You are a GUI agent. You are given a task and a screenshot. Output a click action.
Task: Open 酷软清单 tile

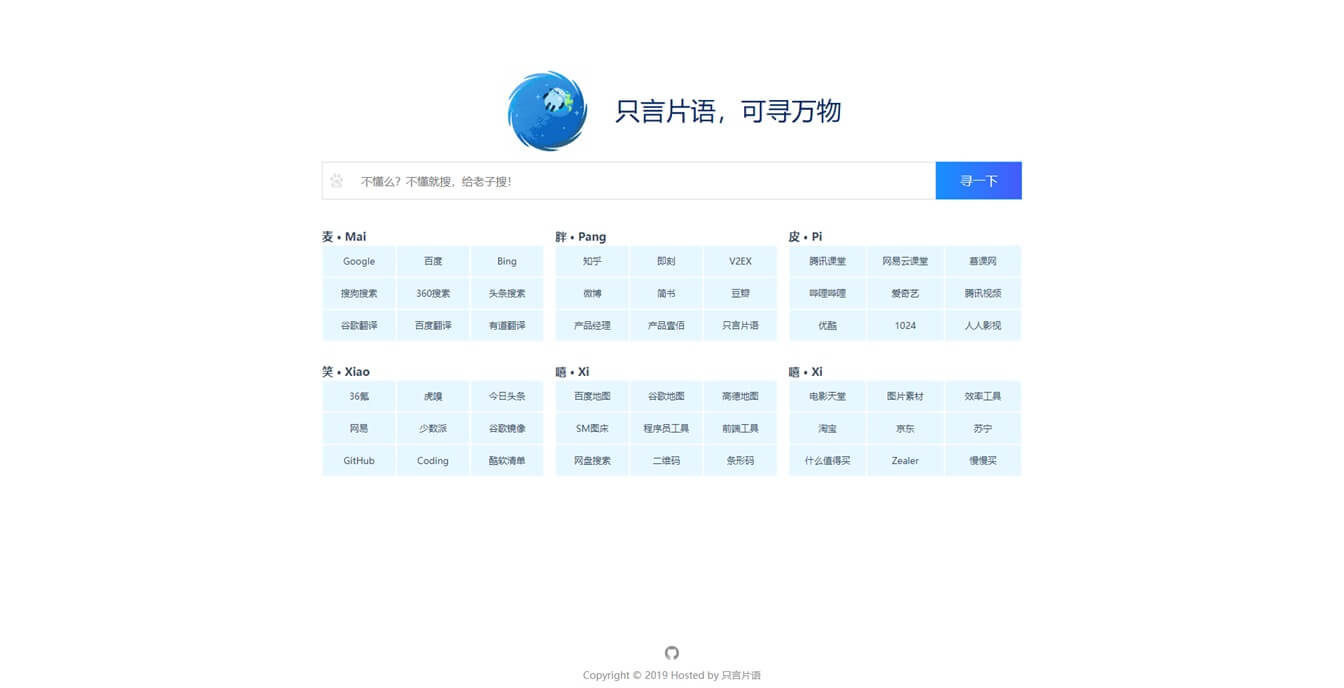pos(507,460)
